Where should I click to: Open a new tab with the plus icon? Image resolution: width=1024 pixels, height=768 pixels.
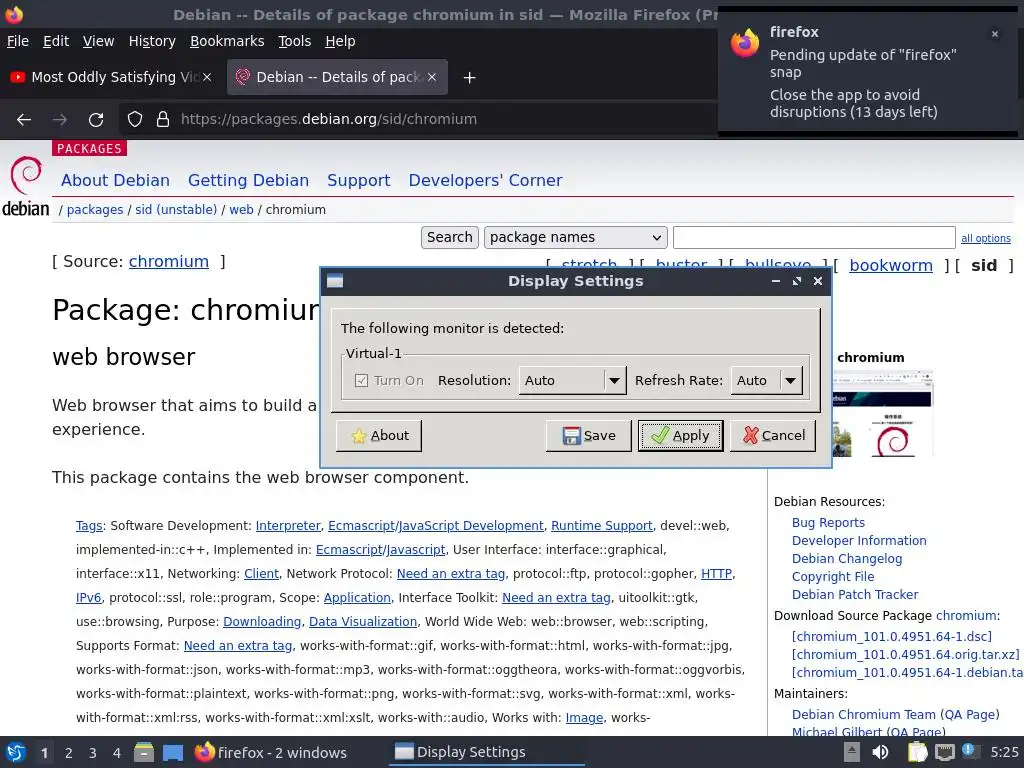click(469, 78)
